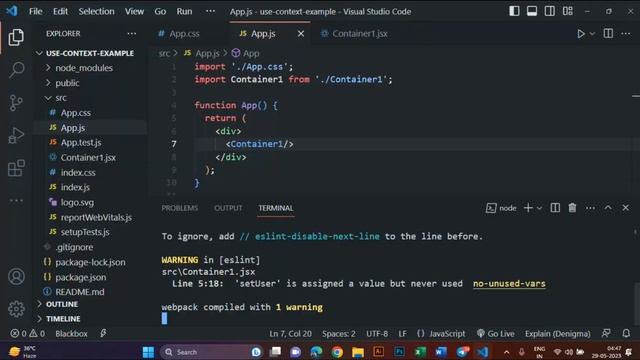Click Ln 7, Col 20 status
640x360 pixels.
[x=290, y=333]
